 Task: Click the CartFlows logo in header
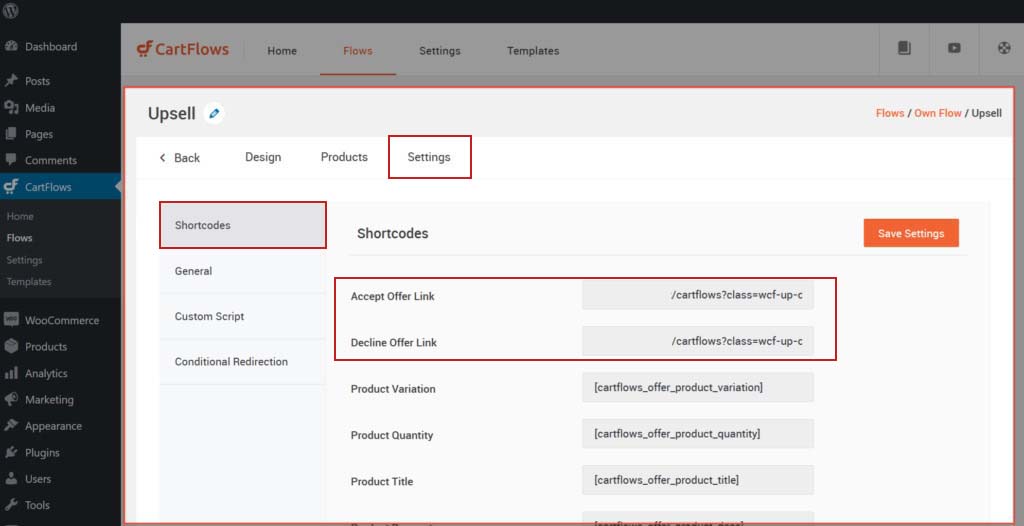[x=183, y=50]
